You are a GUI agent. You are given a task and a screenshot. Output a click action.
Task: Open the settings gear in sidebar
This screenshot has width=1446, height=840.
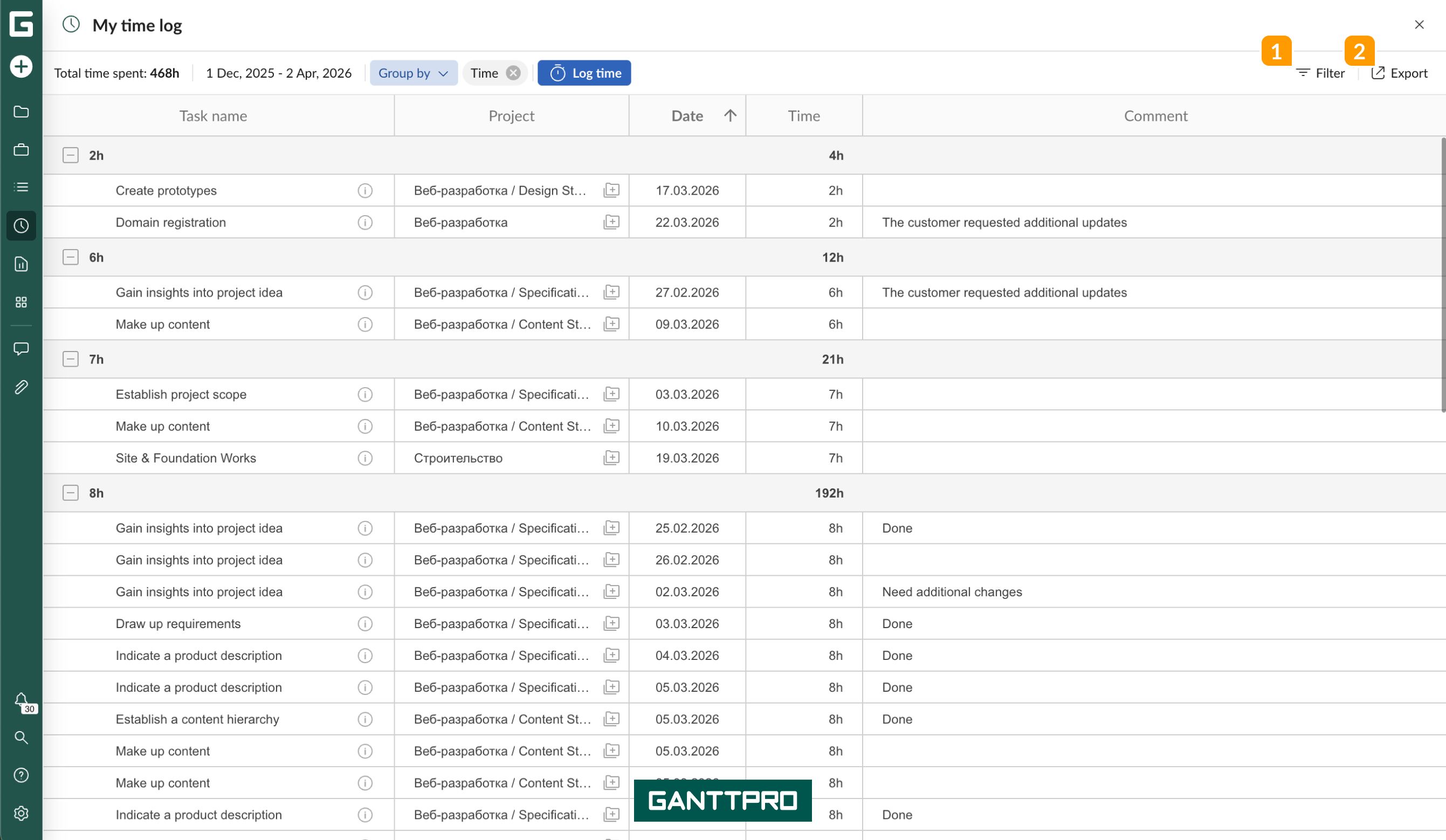coord(21,813)
